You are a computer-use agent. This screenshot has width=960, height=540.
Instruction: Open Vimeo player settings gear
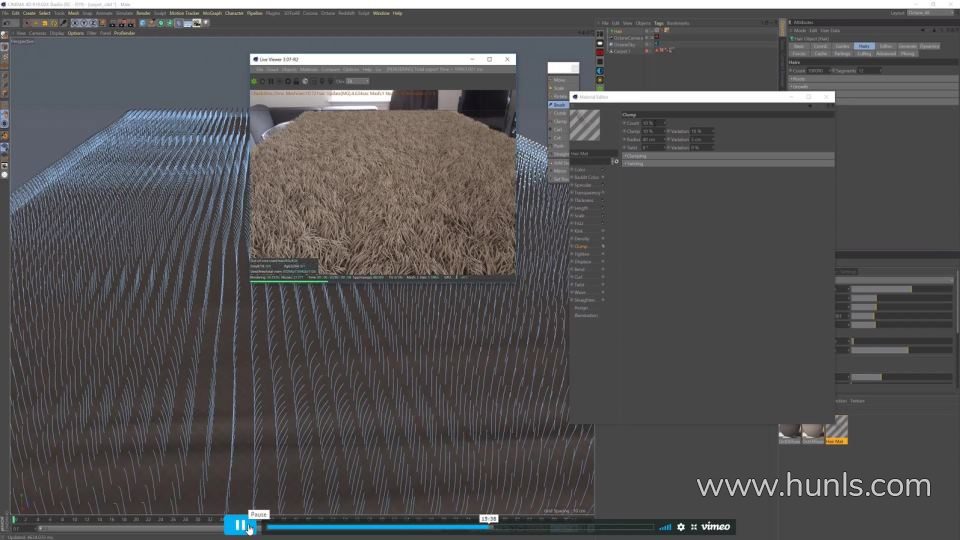681,527
